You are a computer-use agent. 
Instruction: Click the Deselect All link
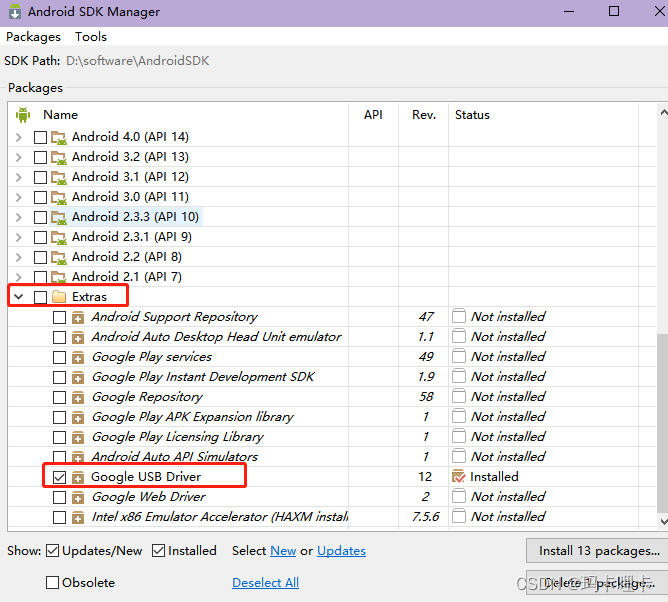coord(265,582)
